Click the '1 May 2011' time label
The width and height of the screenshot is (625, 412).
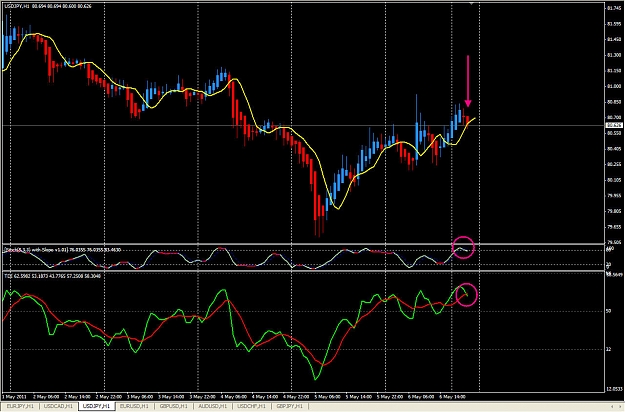click(14, 397)
